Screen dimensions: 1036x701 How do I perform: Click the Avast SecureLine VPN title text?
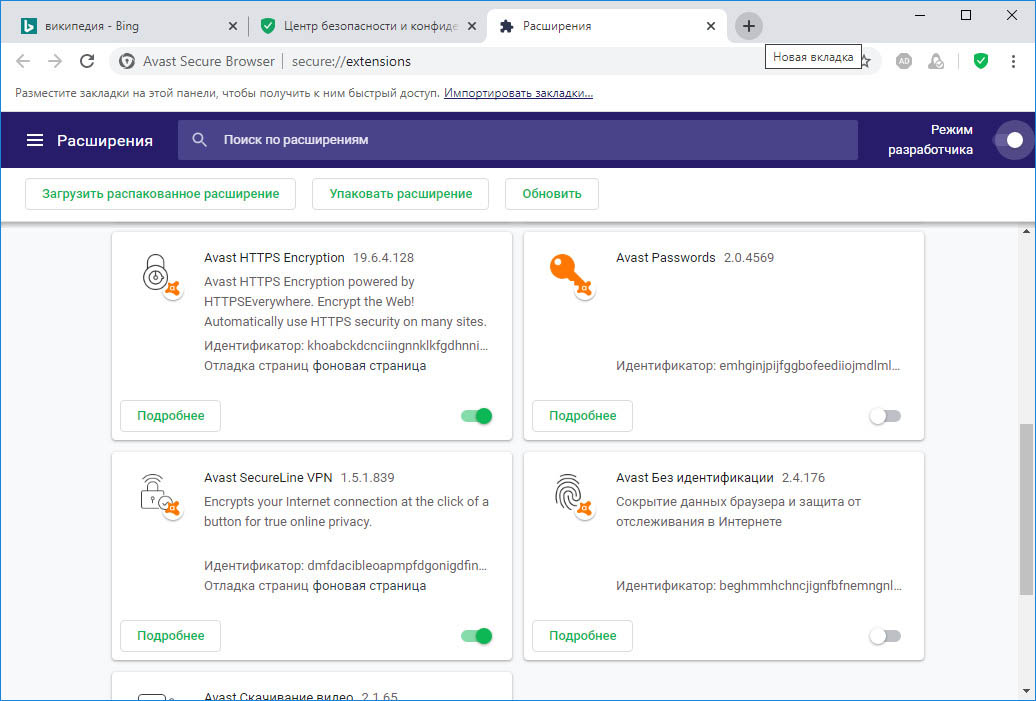(x=268, y=478)
